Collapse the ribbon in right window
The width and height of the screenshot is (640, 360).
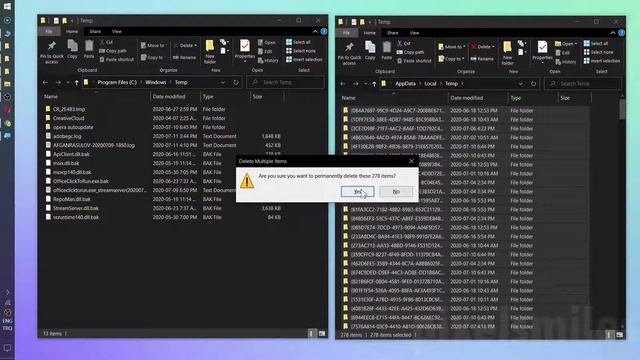click(613, 33)
